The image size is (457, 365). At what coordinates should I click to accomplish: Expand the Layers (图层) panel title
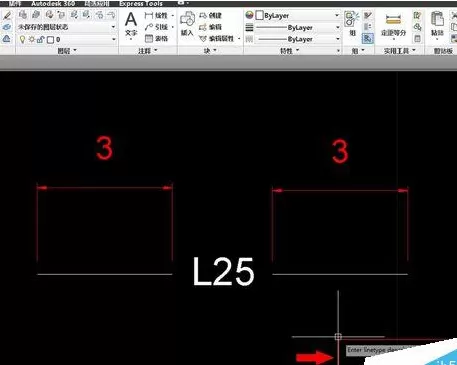click(67, 51)
